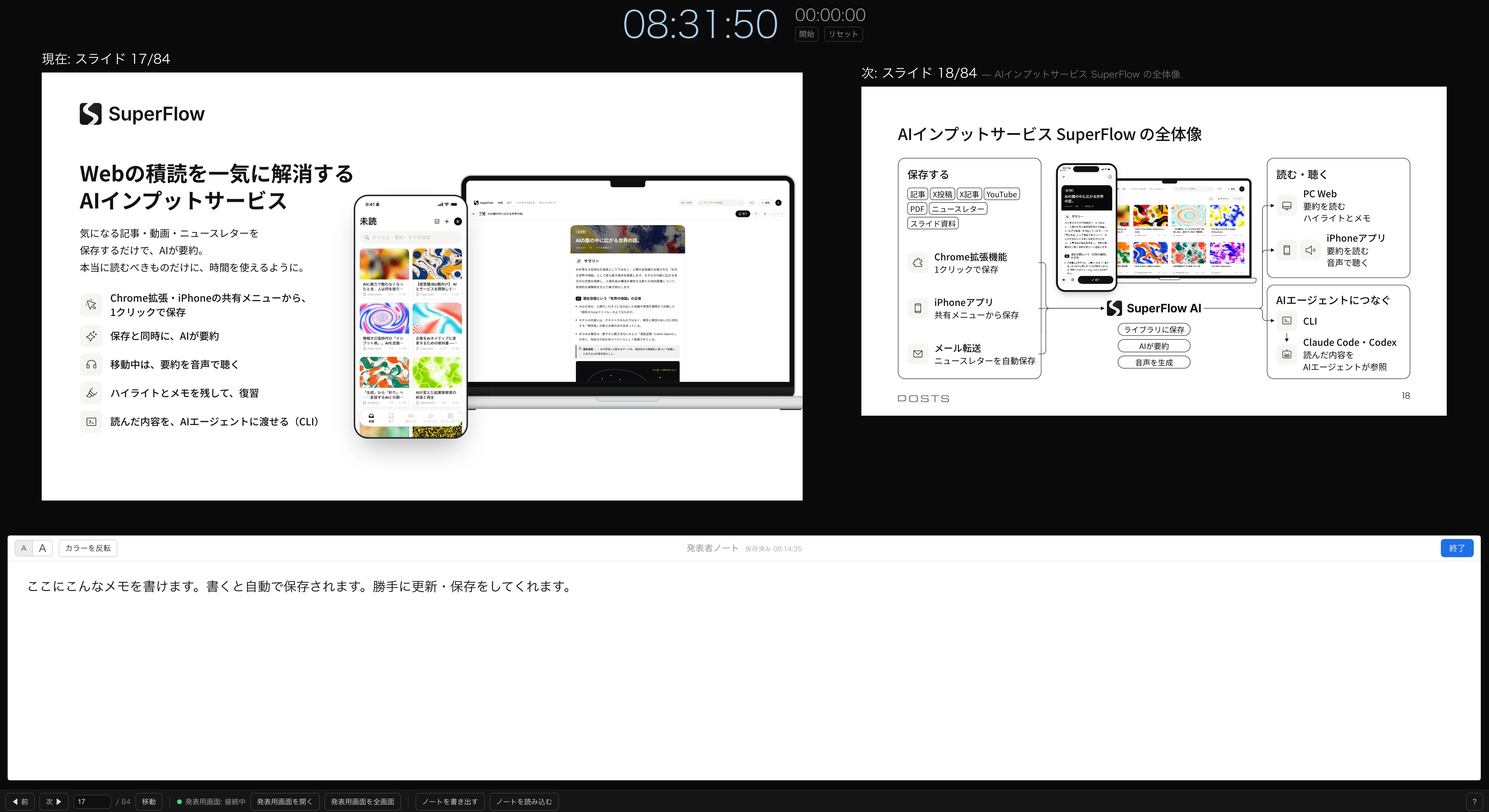Image resolution: width=1489 pixels, height=812 pixels.
Task: Click the headphones icon beside 移動中は、要約を音声で聴く
Action: click(91, 365)
